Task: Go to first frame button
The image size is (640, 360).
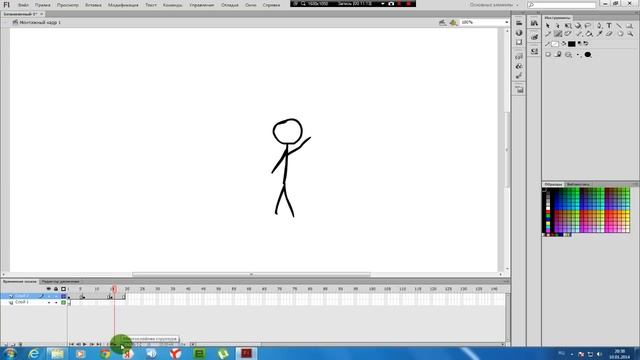Action: coord(71,344)
